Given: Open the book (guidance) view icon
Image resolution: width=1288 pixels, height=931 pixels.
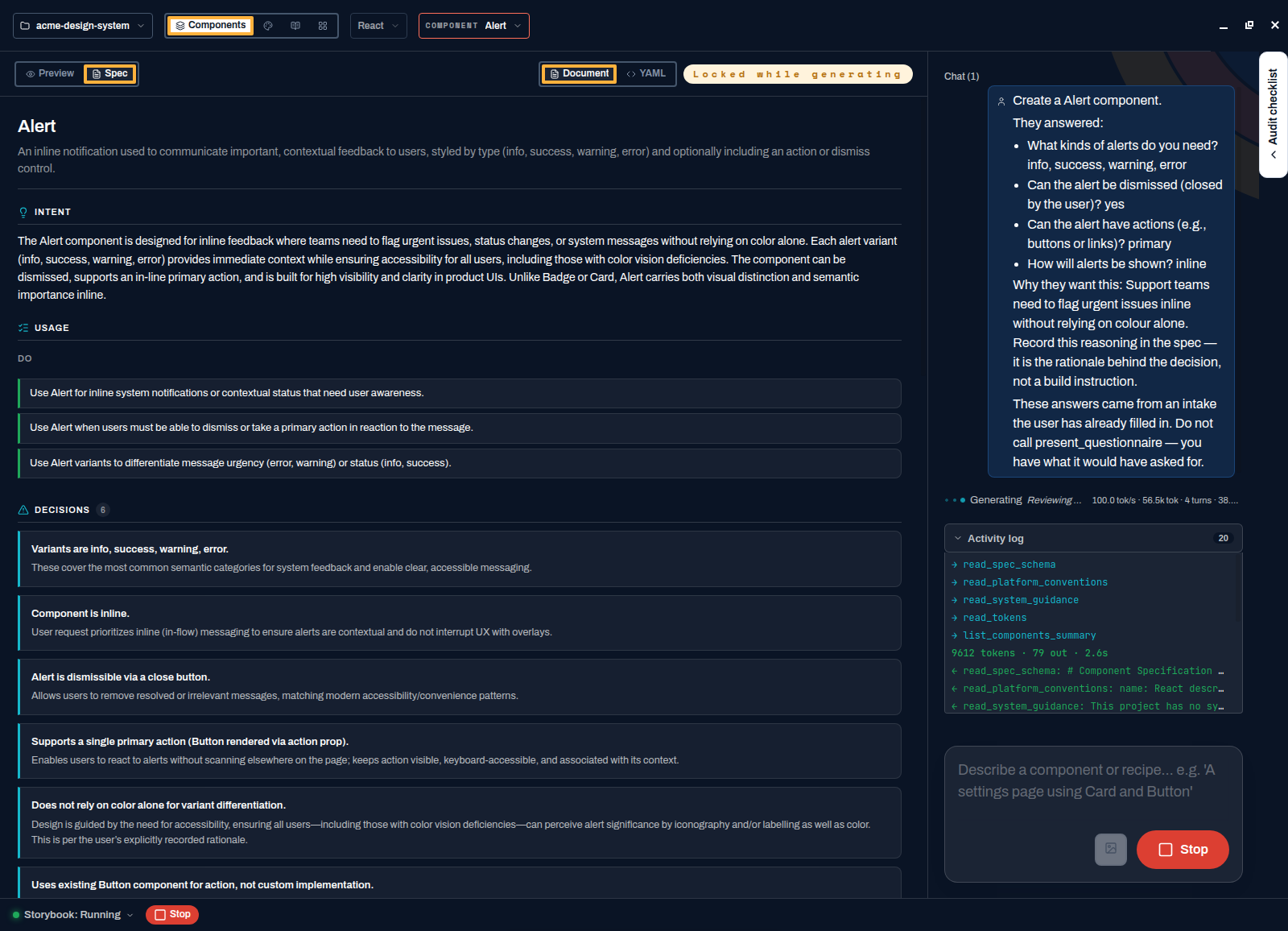Looking at the screenshot, I should coord(295,26).
